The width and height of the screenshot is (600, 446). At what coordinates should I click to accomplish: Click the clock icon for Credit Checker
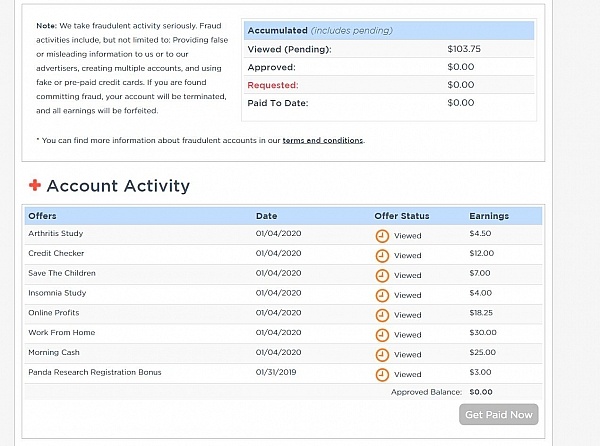click(x=381, y=255)
